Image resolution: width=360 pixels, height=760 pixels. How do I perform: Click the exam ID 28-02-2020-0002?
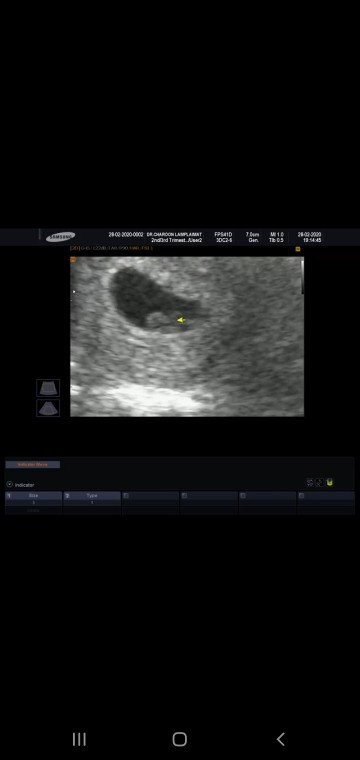point(126,235)
